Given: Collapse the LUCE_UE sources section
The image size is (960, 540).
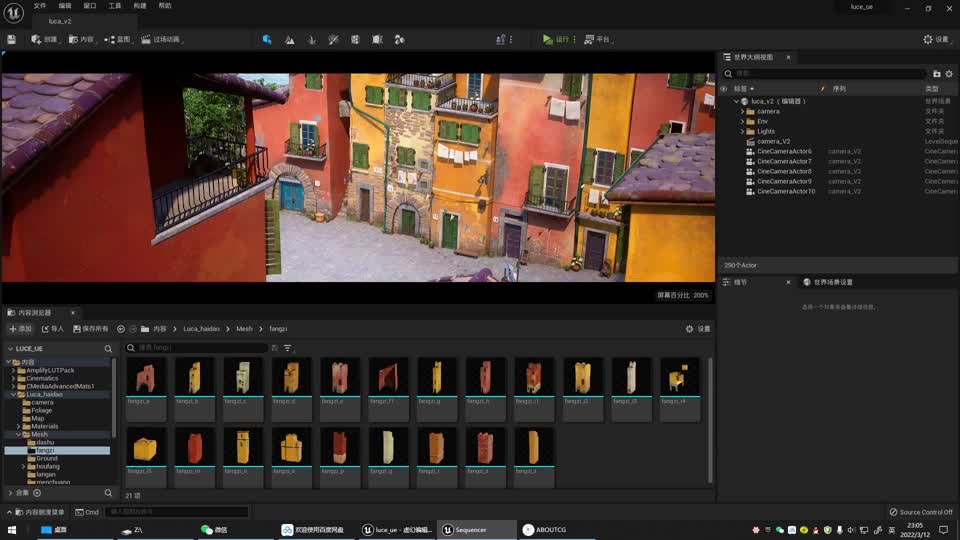Looking at the screenshot, I should [10, 348].
